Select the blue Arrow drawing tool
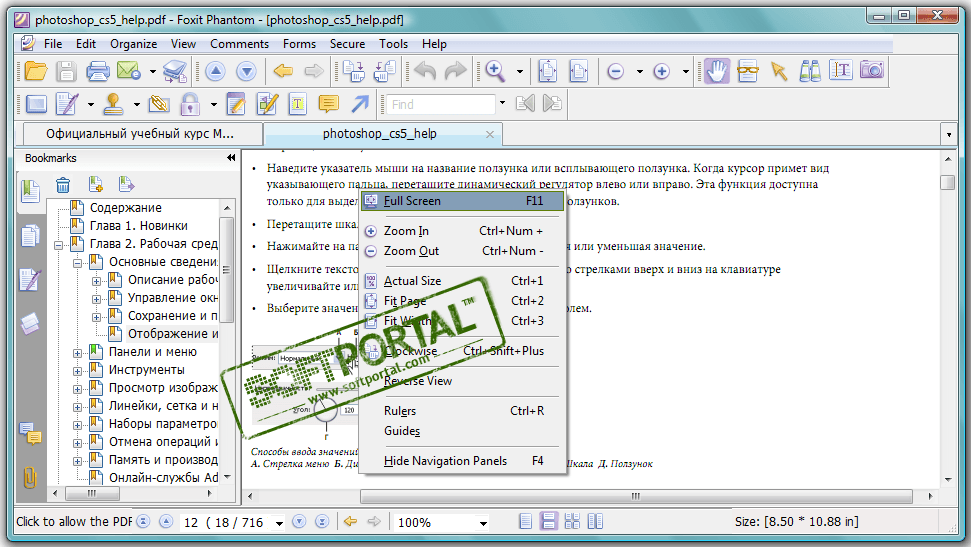Viewport: 971px width, 547px height. [360, 104]
